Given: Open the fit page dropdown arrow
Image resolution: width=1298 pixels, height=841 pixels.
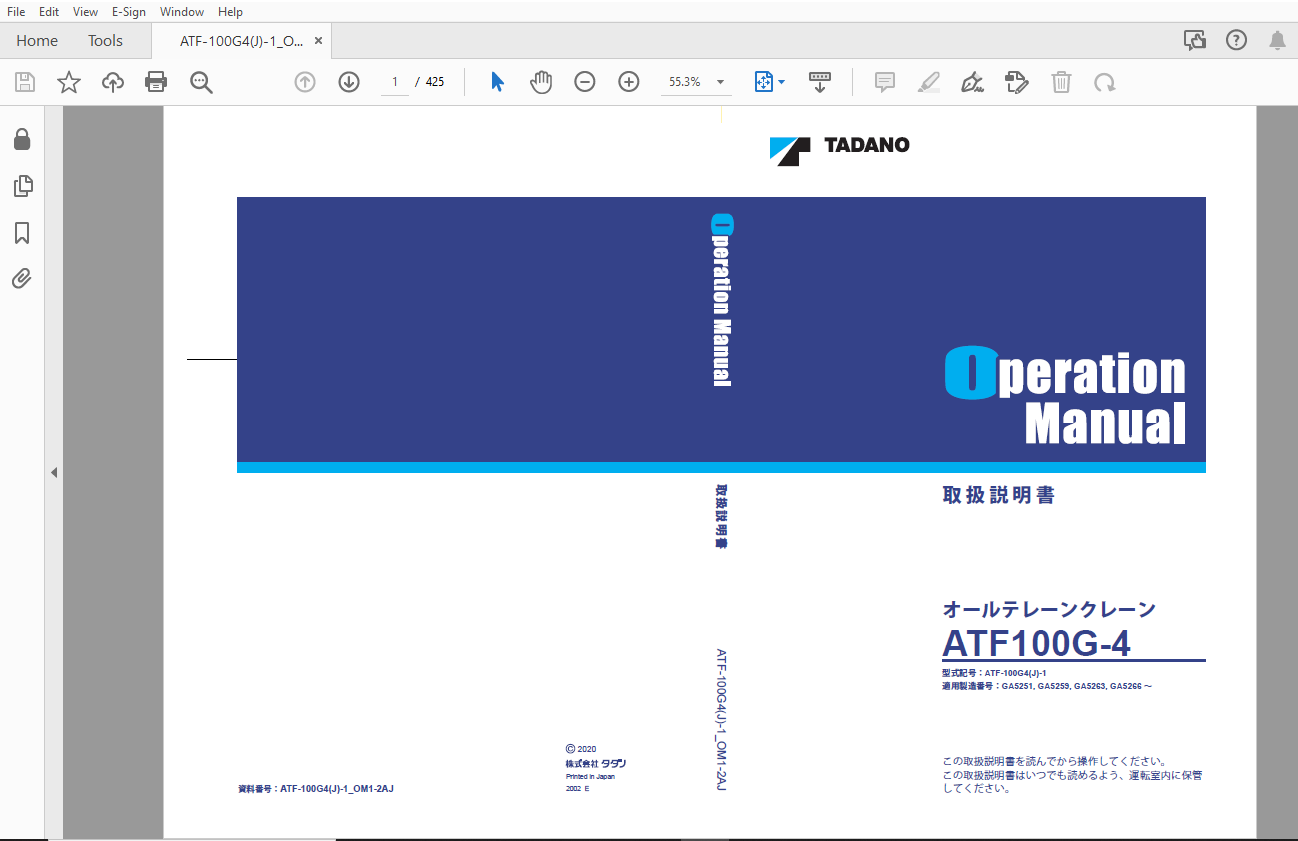Looking at the screenshot, I should pyautogui.click(x=781, y=82).
